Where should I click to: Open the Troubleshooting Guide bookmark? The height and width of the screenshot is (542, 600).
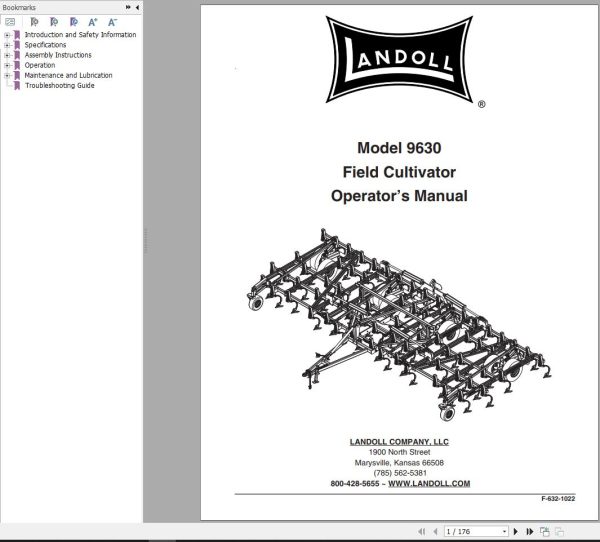click(60, 86)
